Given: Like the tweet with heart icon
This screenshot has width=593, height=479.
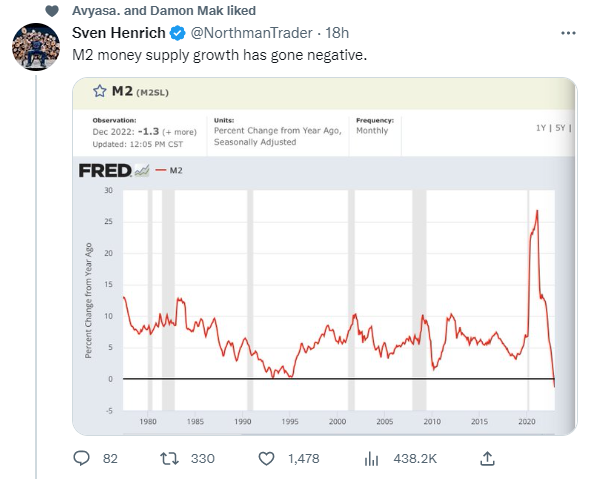Looking at the screenshot, I should 266,459.
